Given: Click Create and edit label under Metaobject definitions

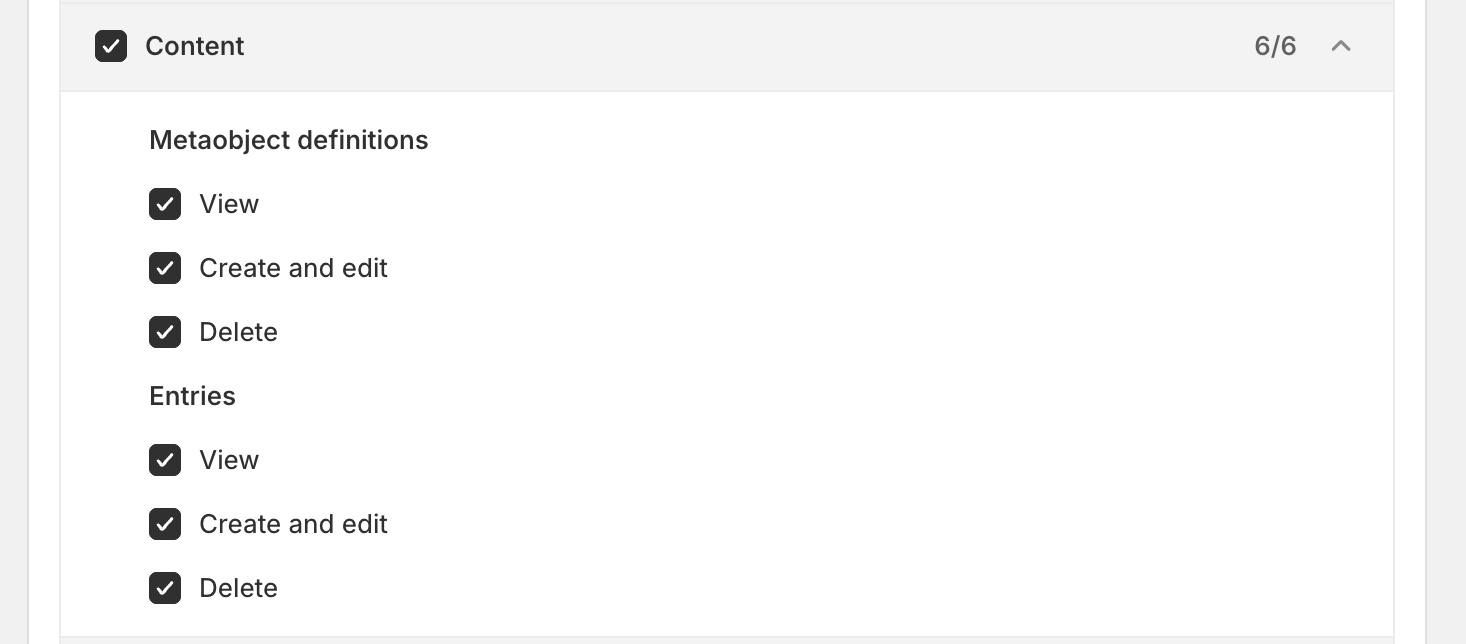Looking at the screenshot, I should 293,268.
